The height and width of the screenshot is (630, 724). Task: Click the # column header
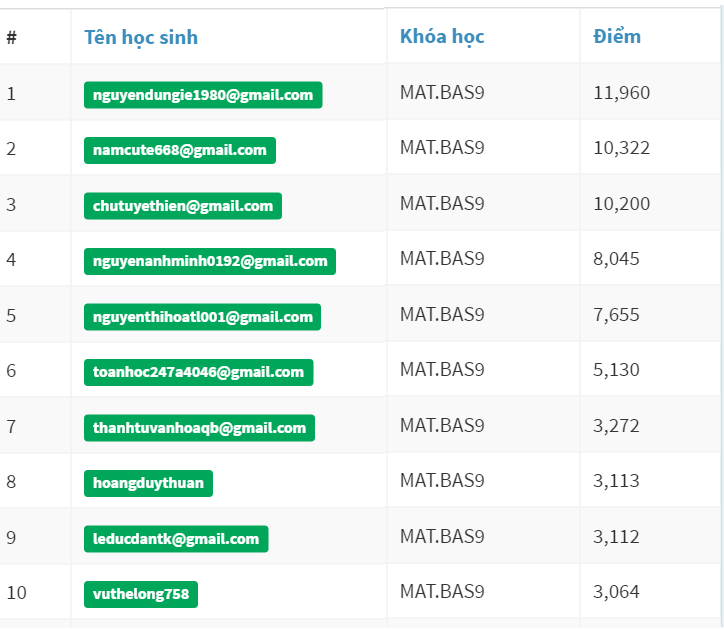[12, 37]
